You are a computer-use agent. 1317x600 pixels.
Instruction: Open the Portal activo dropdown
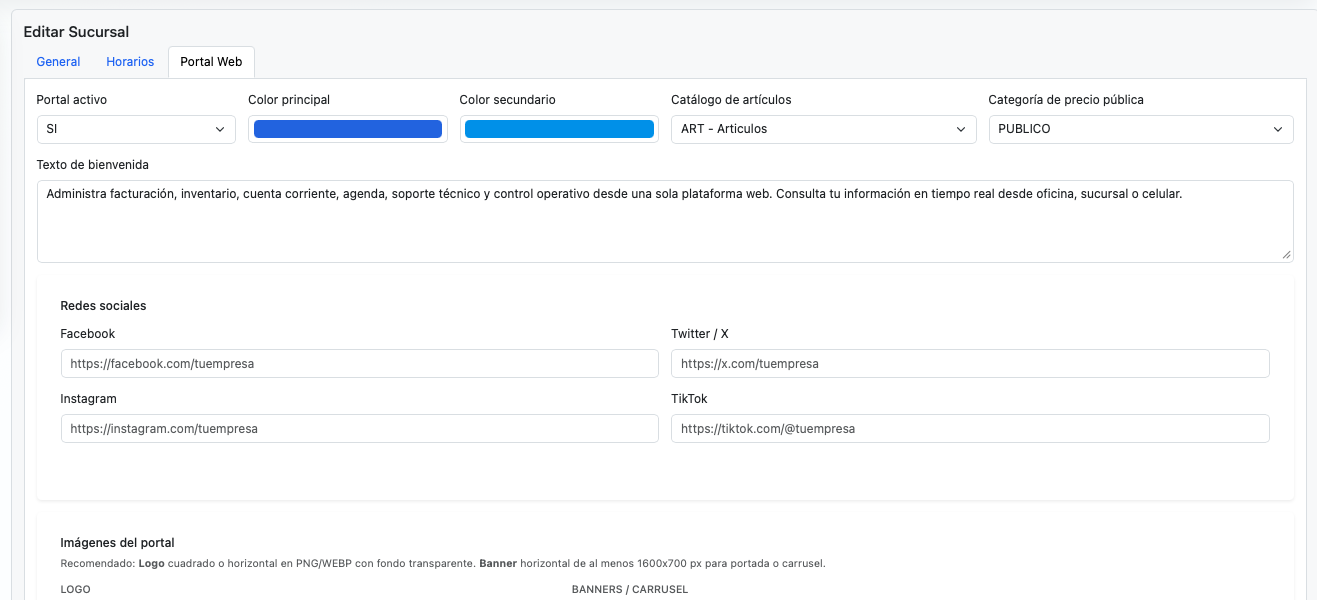point(135,129)
